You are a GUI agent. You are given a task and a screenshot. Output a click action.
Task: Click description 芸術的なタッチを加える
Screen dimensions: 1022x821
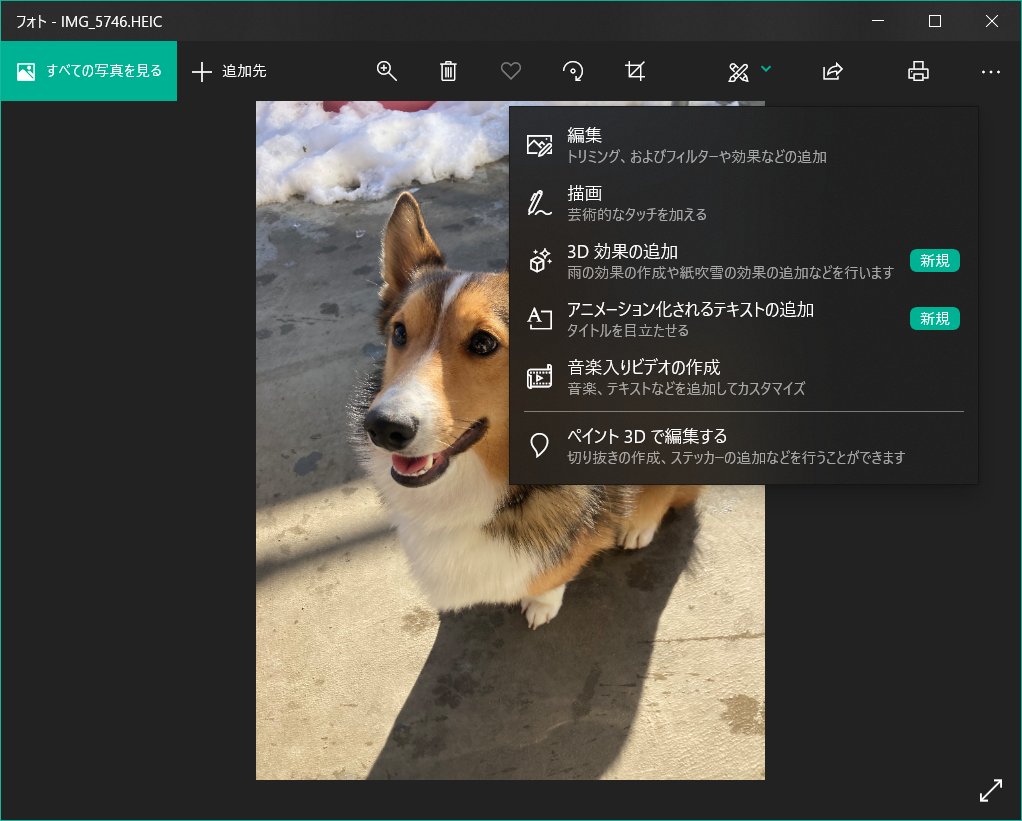pyautogui.click(x=637, y=215)
